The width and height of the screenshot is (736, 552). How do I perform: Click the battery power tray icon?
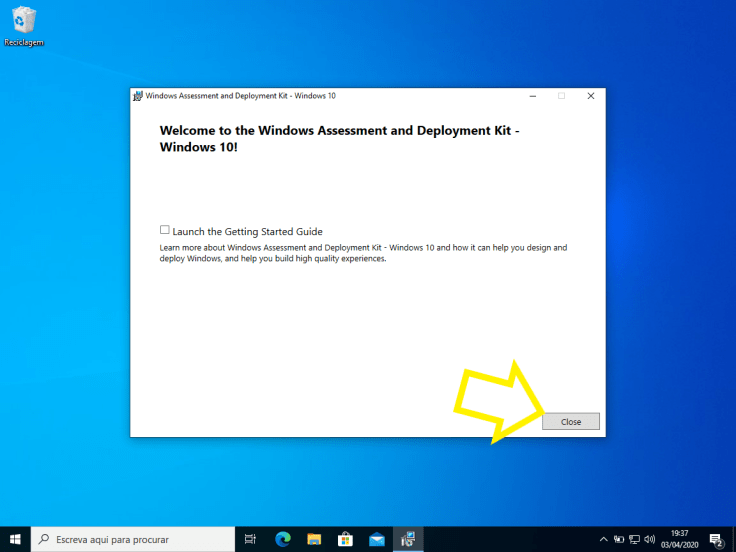click(619, 539)
